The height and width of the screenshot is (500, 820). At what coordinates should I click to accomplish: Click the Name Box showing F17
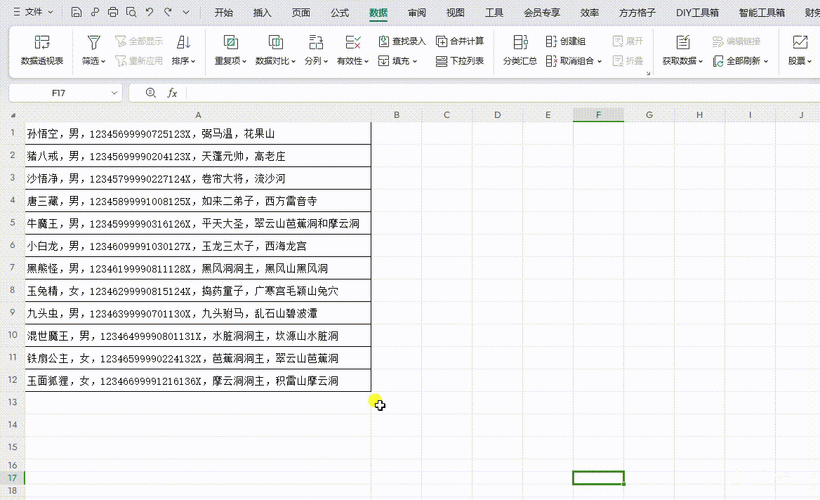click(x=59, y=93)
